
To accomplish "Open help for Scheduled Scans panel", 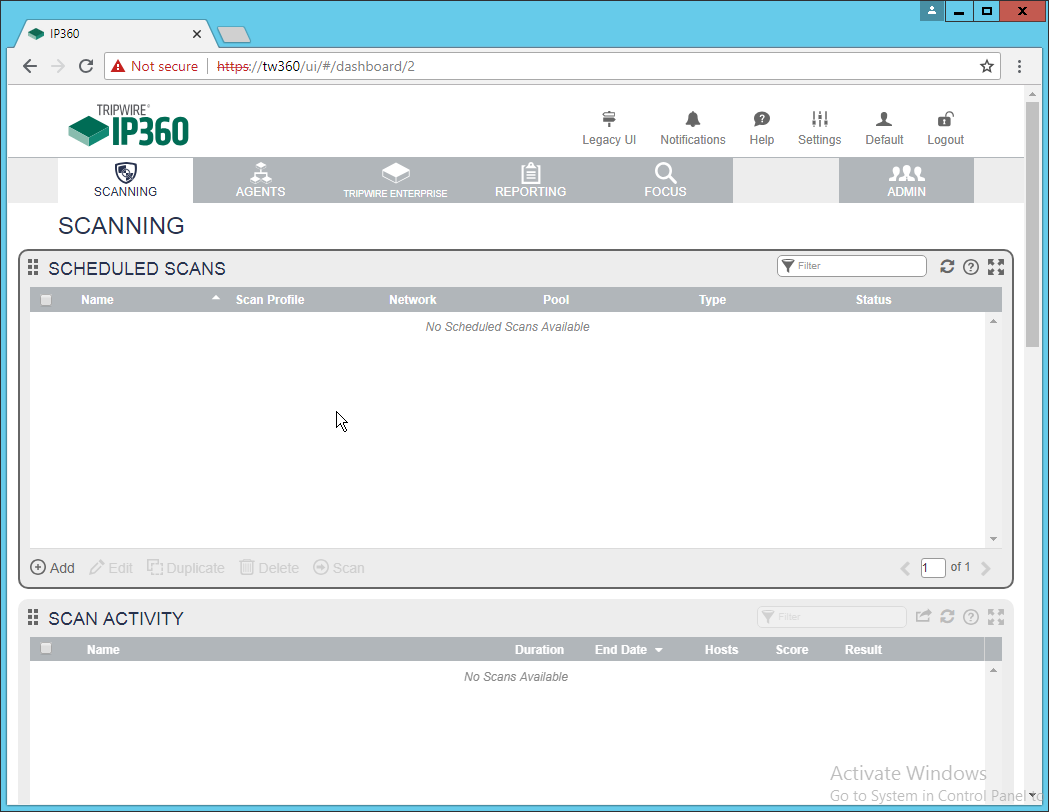I will 971,267.
